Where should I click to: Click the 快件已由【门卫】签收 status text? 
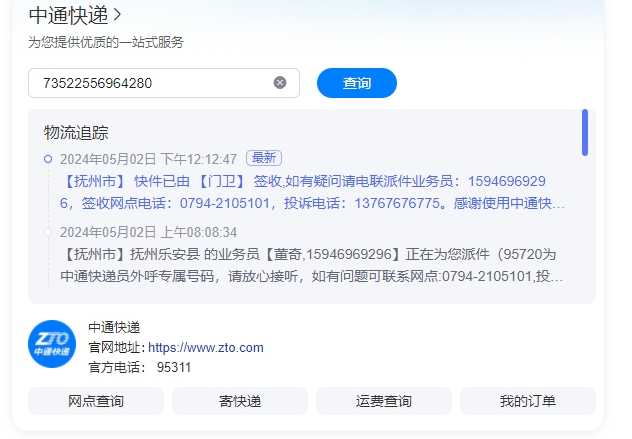312,192
